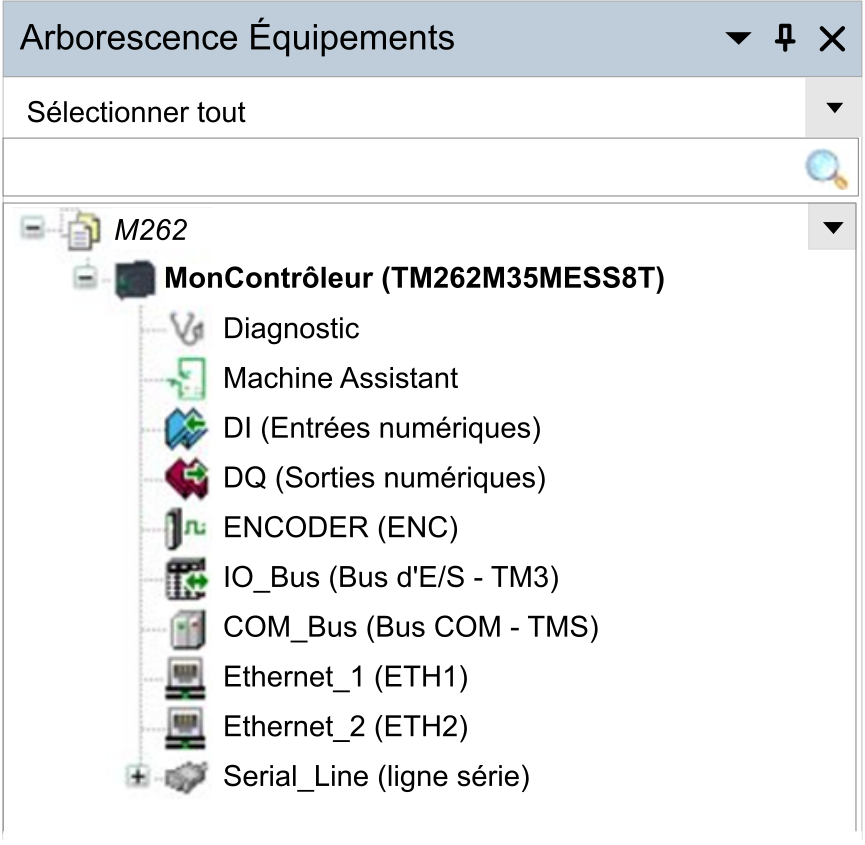
Task: Pin the Arborescence Équipements panel
Action: [784, 38]
